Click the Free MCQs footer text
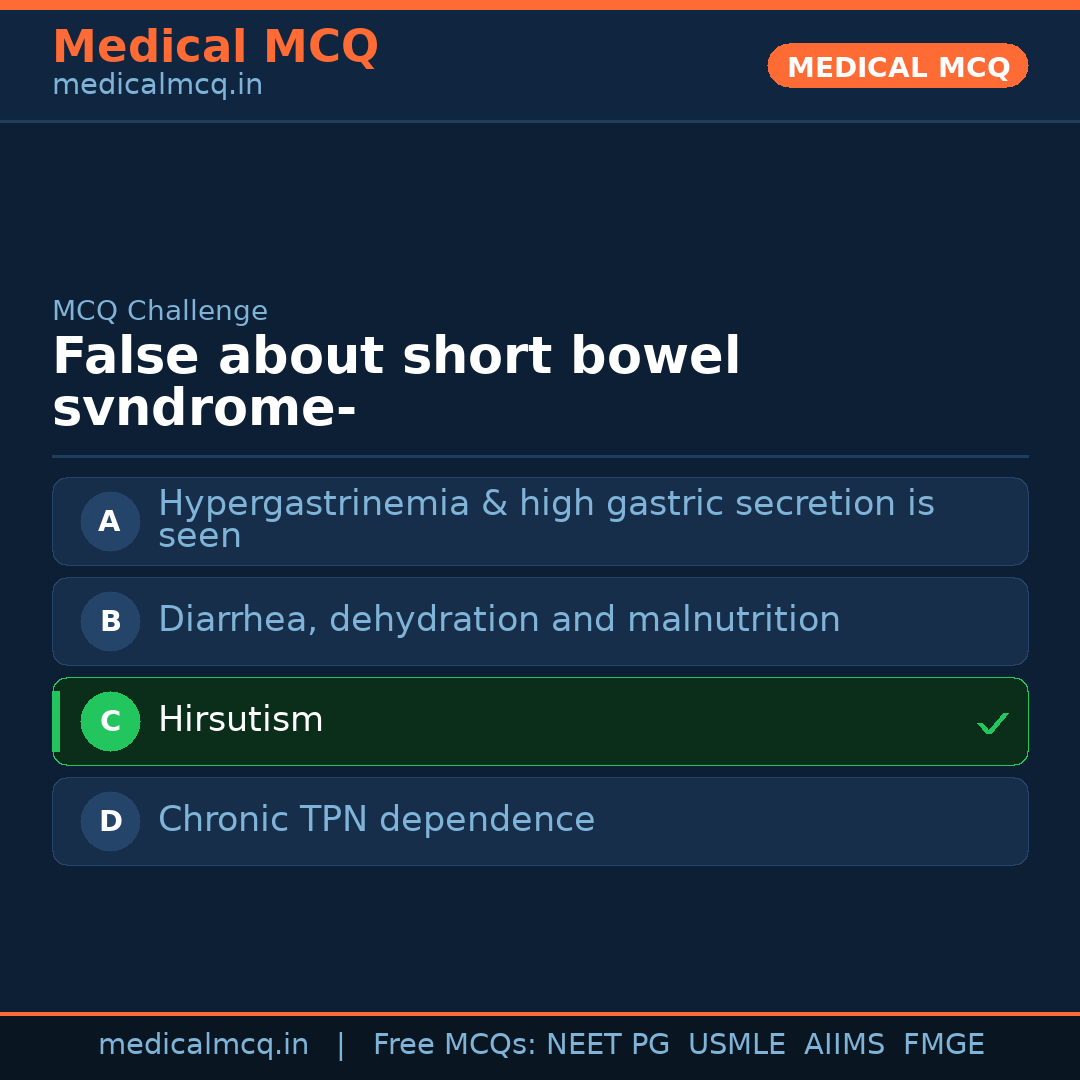 [454, 1045]
